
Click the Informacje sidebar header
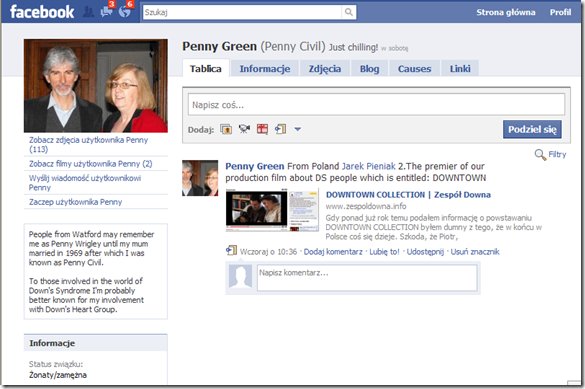tap(96, 343)
